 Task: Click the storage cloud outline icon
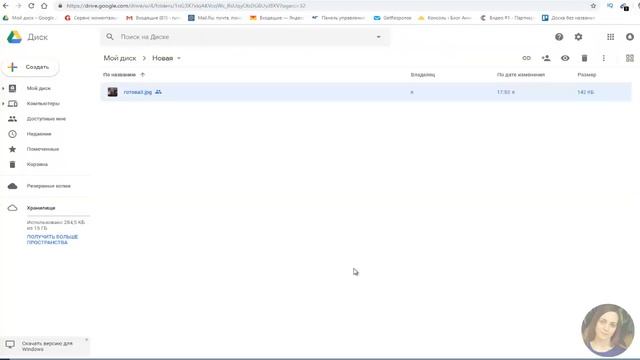pos(13,208)
